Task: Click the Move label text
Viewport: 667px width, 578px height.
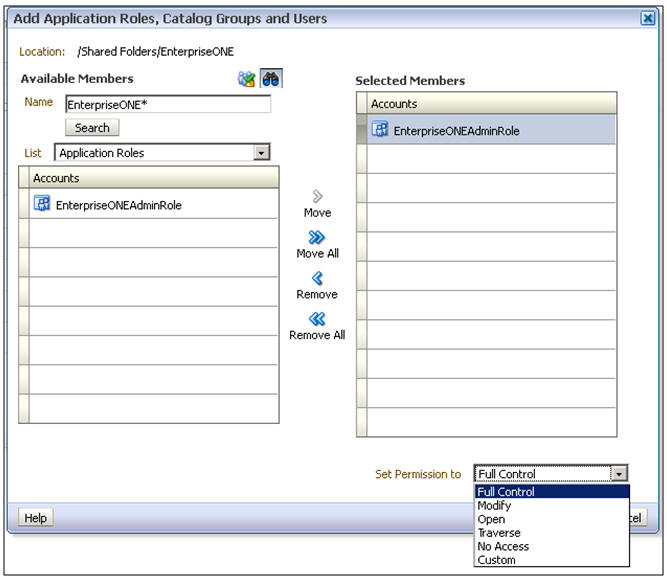Action: click(x=317, y=212)
